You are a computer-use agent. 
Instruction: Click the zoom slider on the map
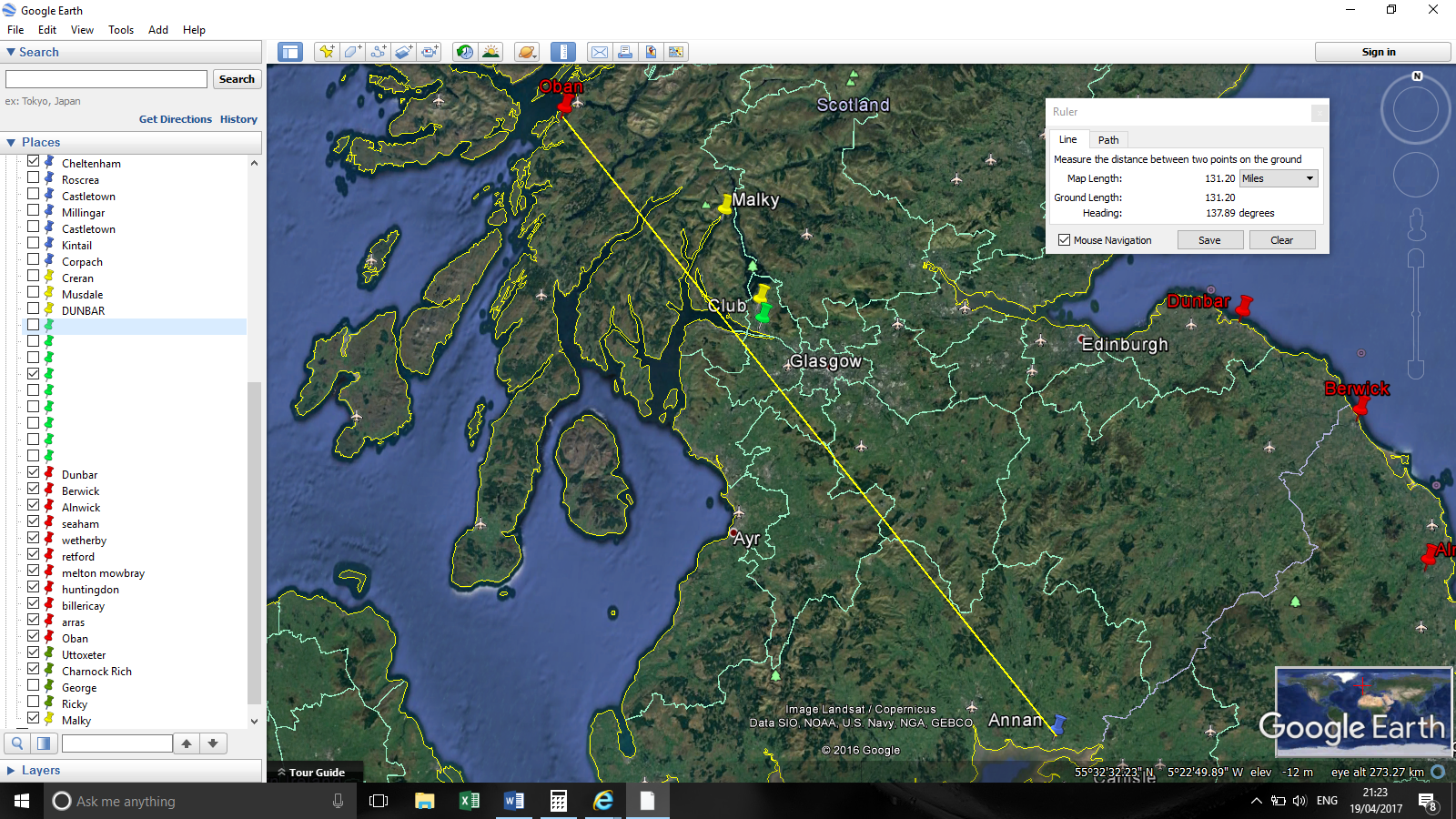[x=1416, y=314]
